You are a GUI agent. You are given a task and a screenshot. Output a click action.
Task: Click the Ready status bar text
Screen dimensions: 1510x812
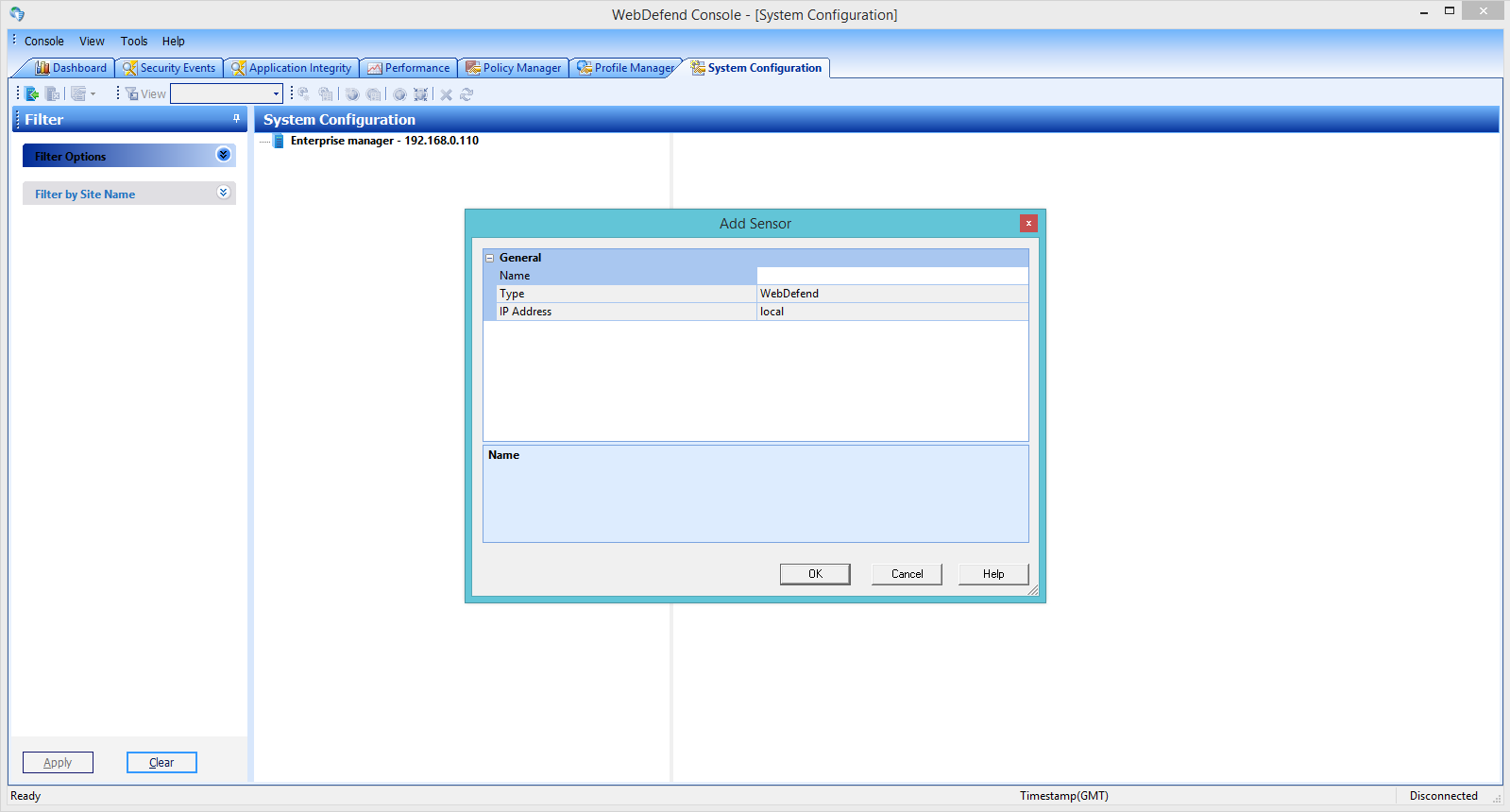[x=25, y=796]
